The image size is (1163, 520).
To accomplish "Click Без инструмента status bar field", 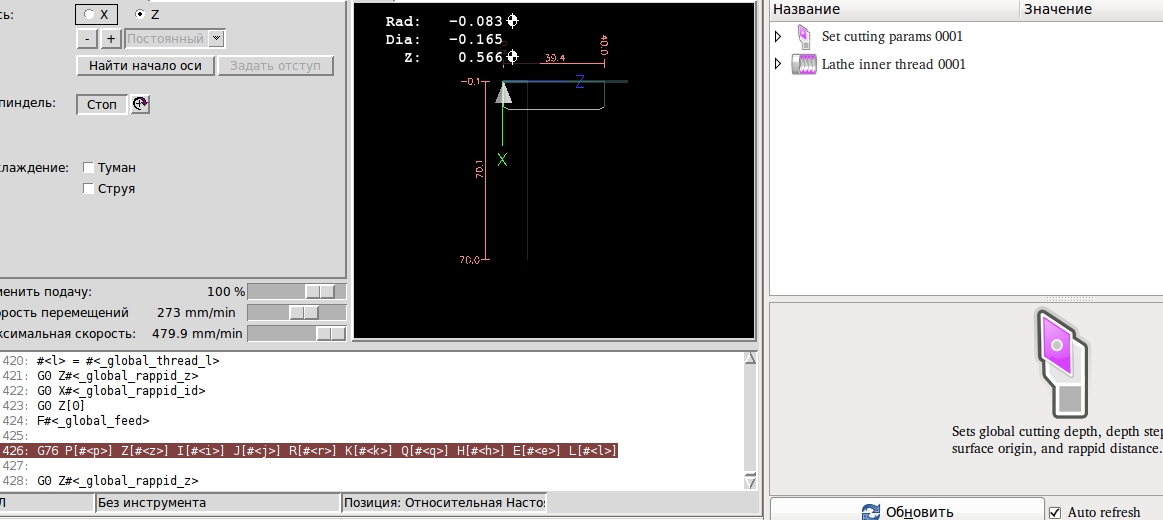I will tap(217, 503).
